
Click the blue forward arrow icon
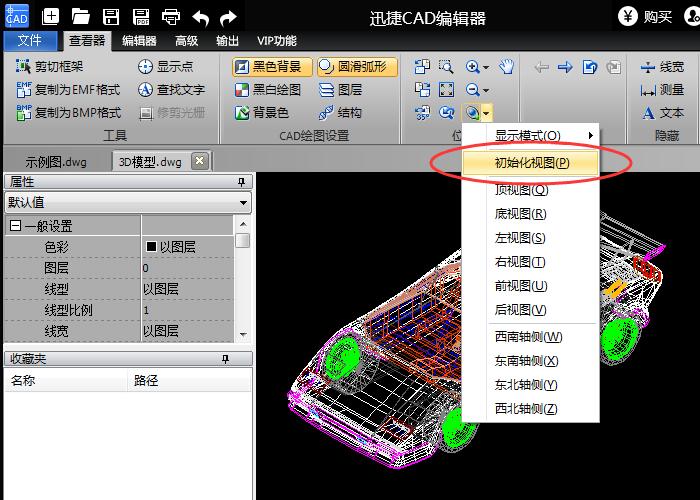(565, 67)
